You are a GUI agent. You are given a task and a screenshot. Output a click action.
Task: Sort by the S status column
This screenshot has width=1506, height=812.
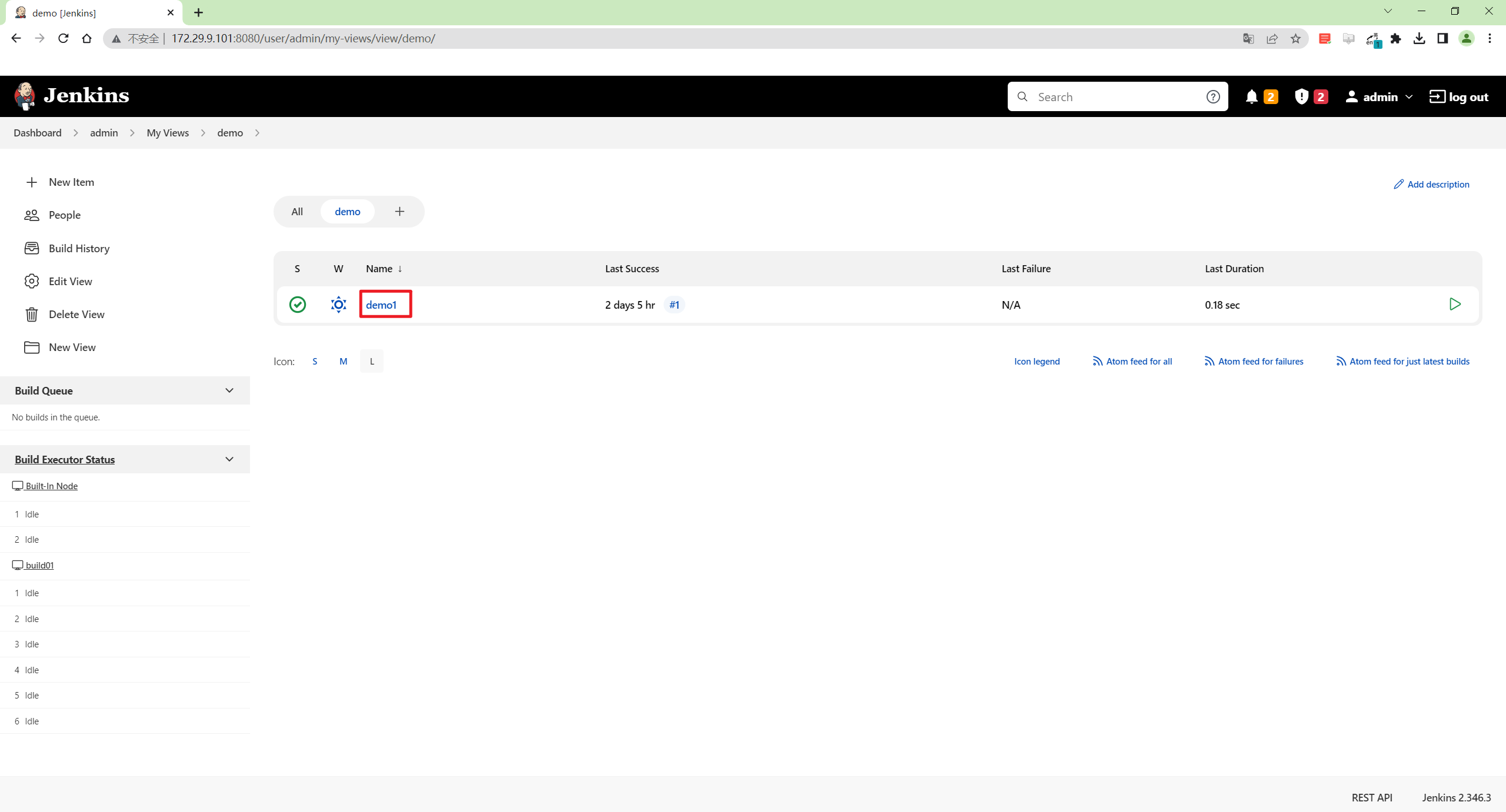click(x=297, y=269)
